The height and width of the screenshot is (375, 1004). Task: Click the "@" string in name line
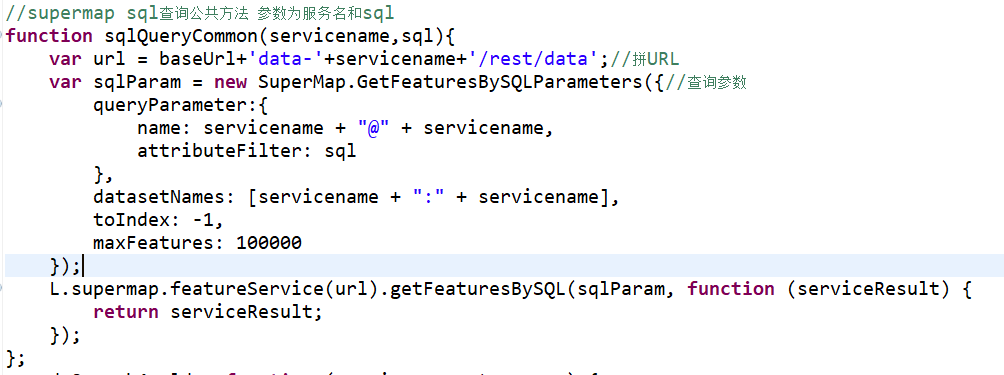coord(374,128)
